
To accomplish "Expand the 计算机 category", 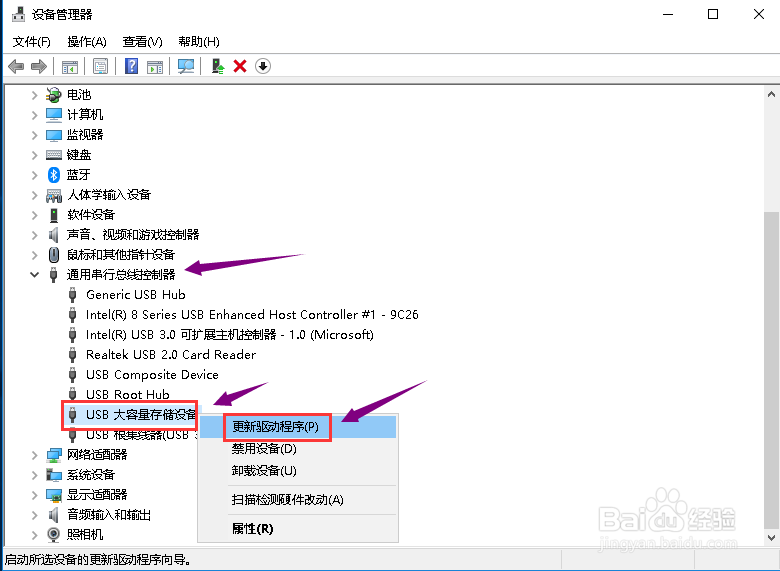I will coord(34,115).
